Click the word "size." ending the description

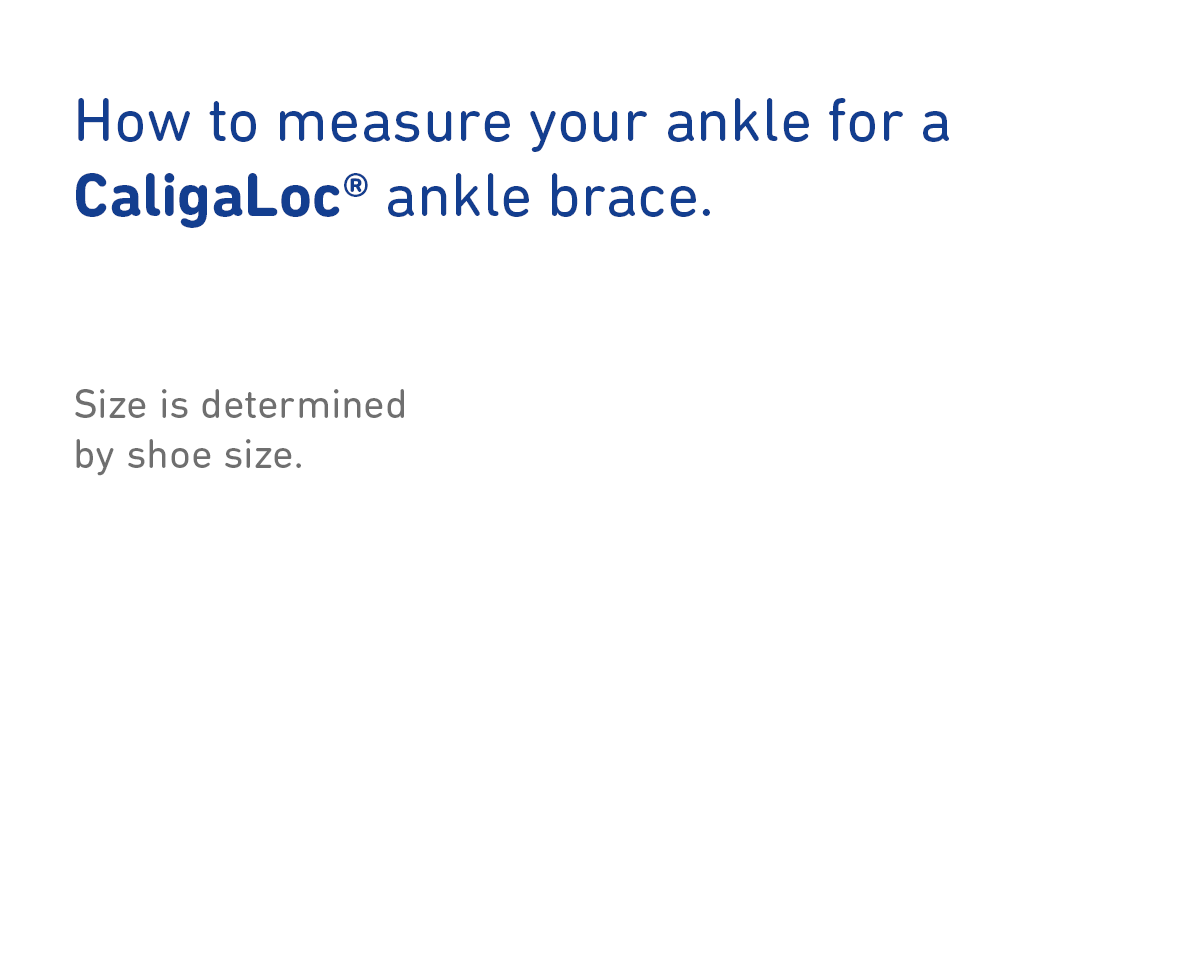[263, 456]
